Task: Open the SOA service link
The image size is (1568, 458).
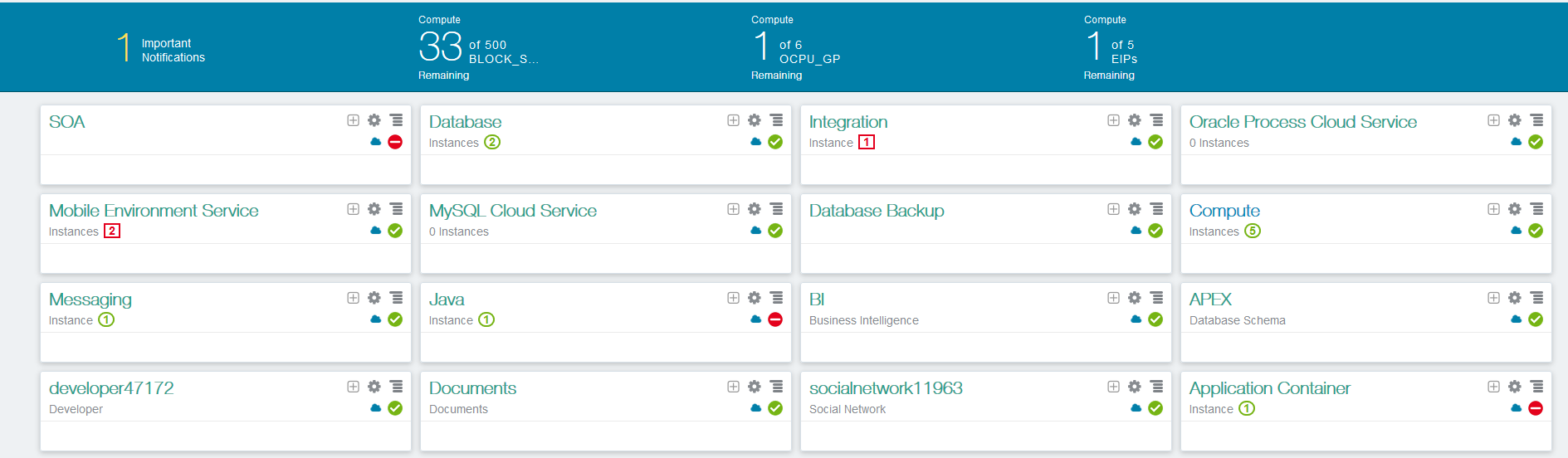Action: click(x=66, y=122)
